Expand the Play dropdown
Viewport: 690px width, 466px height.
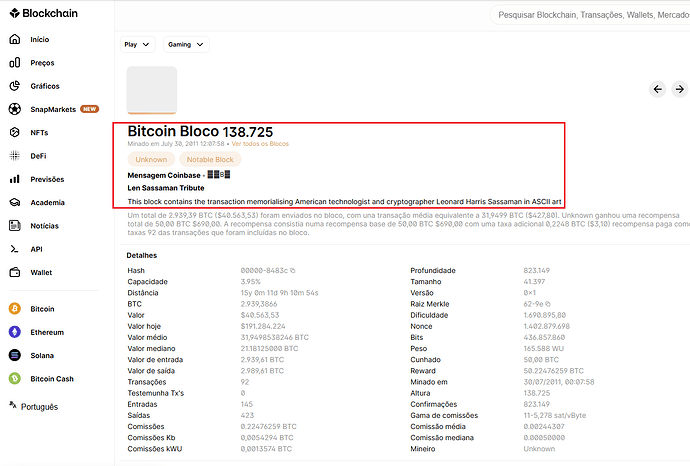pyautogui.click(x=137, y=44)
